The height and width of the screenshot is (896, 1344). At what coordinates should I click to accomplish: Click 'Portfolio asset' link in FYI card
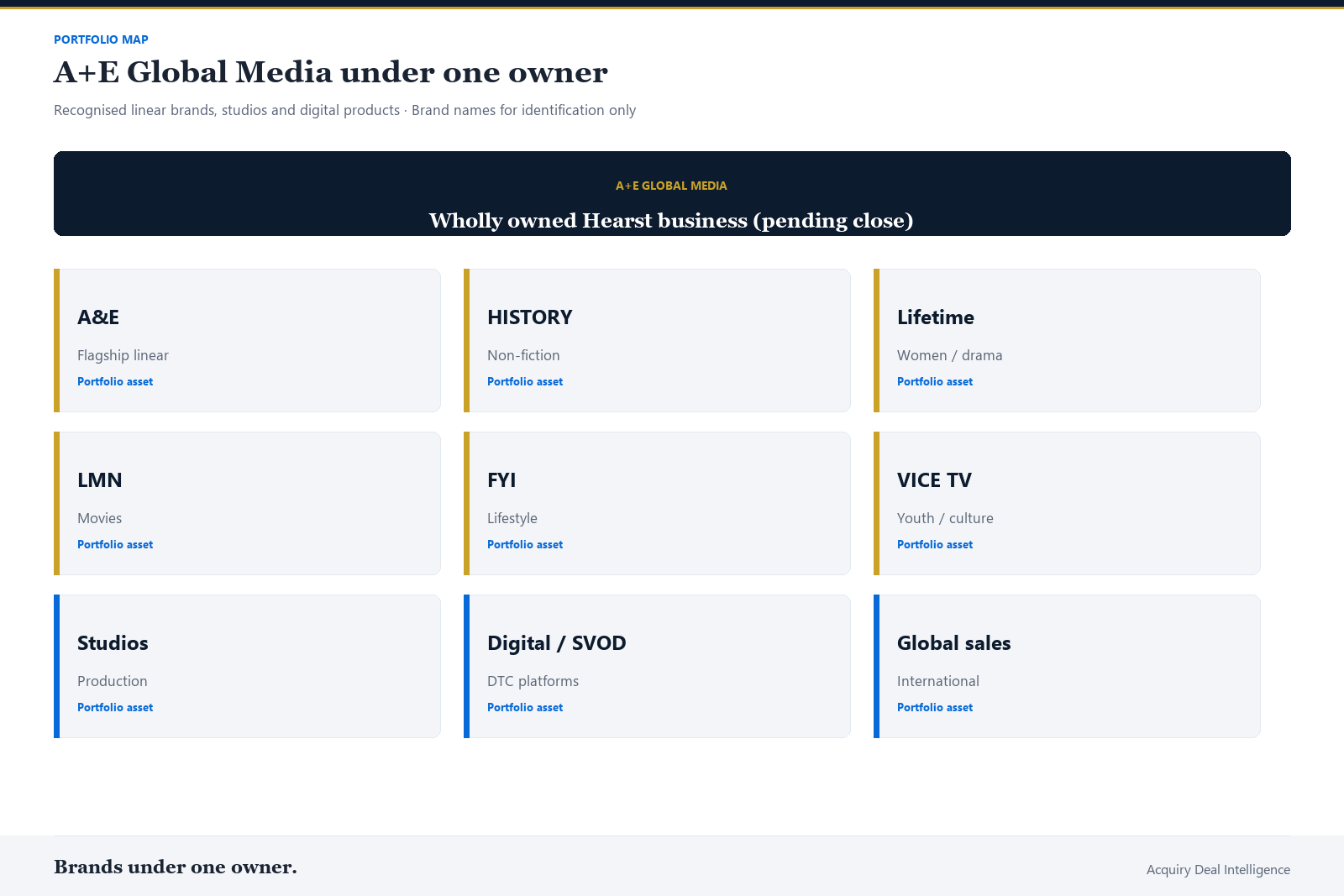pyautogui.click(x=525, y=544)
